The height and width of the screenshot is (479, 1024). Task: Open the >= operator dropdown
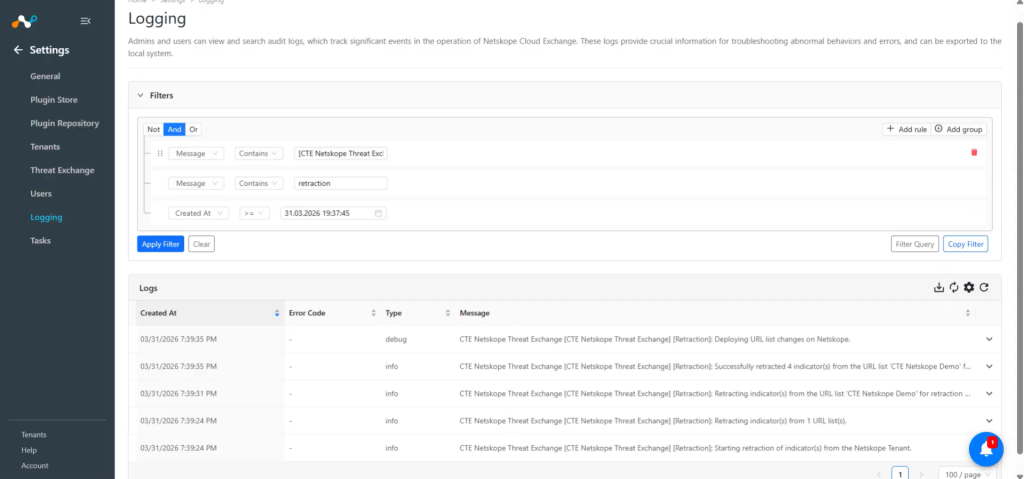tap(254, 213)
